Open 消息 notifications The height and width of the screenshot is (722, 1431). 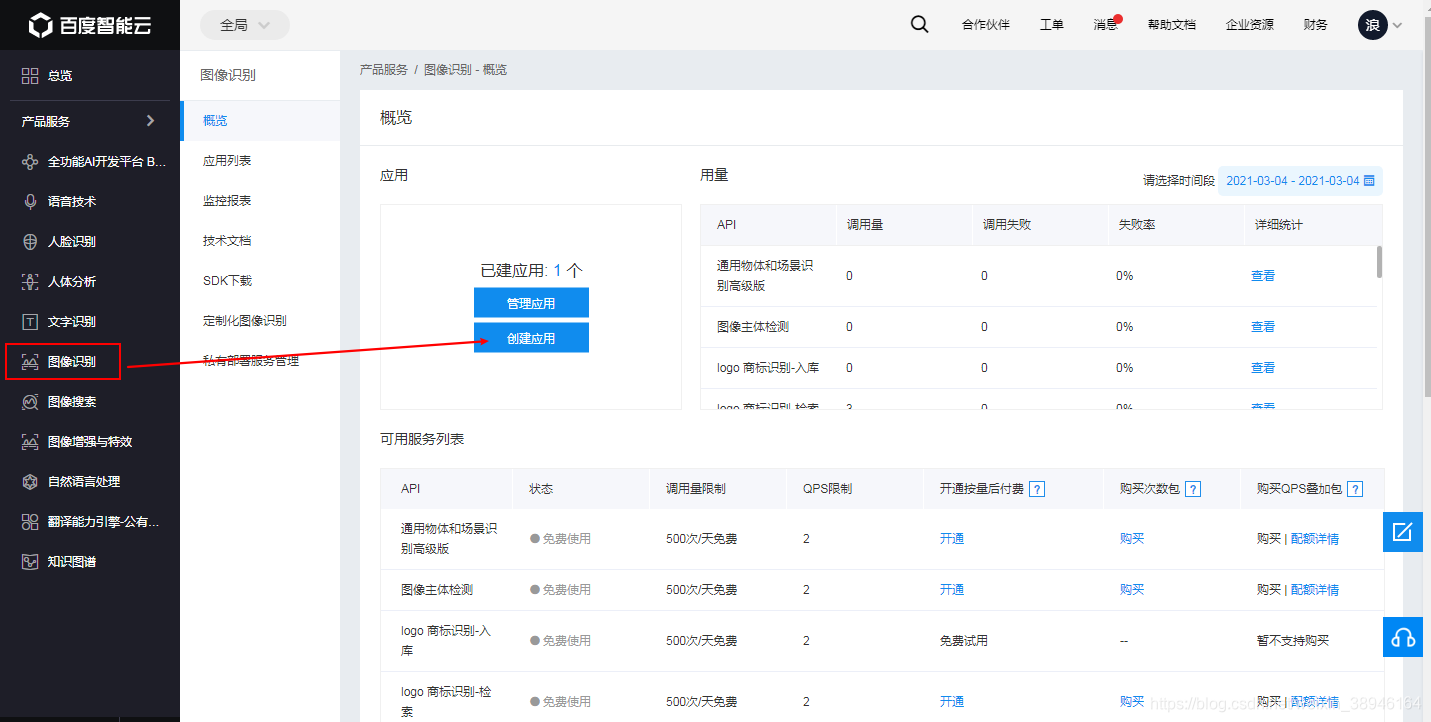pos(1107,25)
